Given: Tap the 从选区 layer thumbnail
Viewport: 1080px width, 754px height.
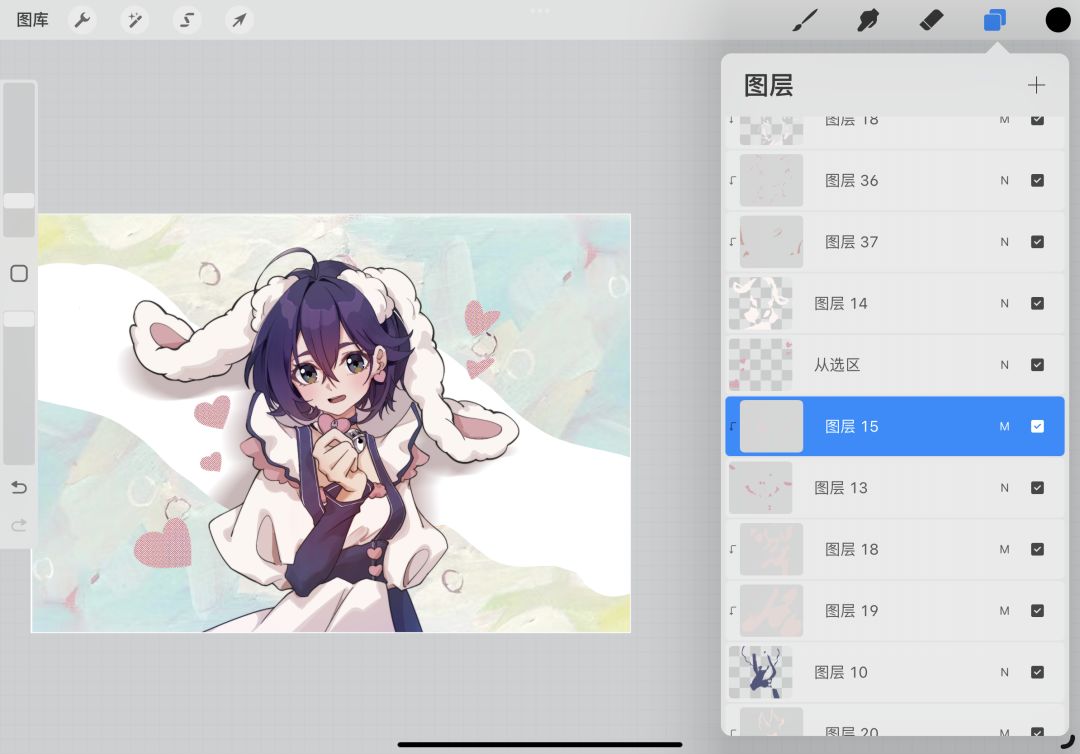Looking at the screenshot, I should pyautogui.click(x=760, y=365).
